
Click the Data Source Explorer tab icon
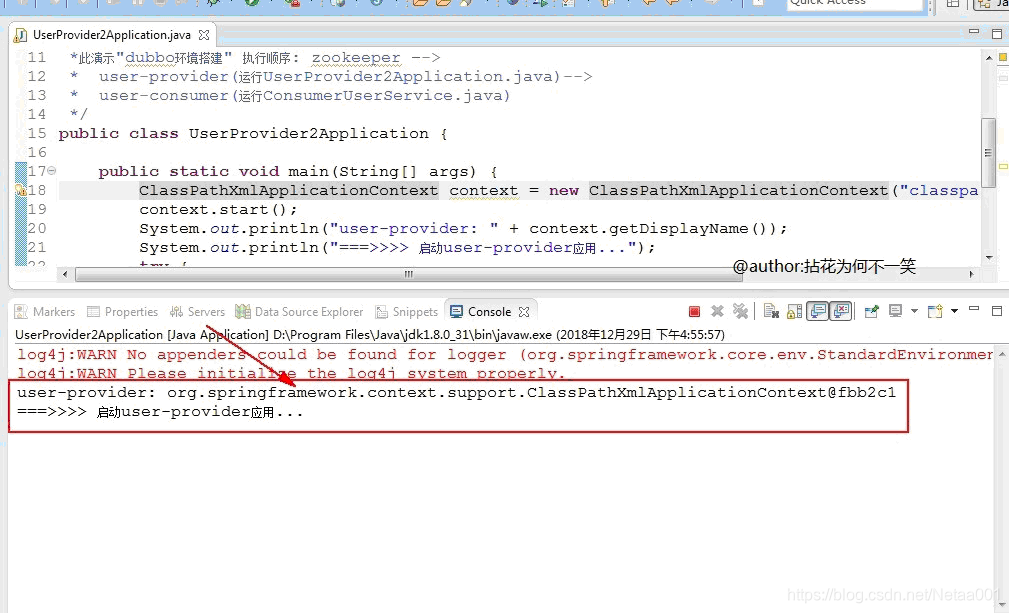coord(243,312)
